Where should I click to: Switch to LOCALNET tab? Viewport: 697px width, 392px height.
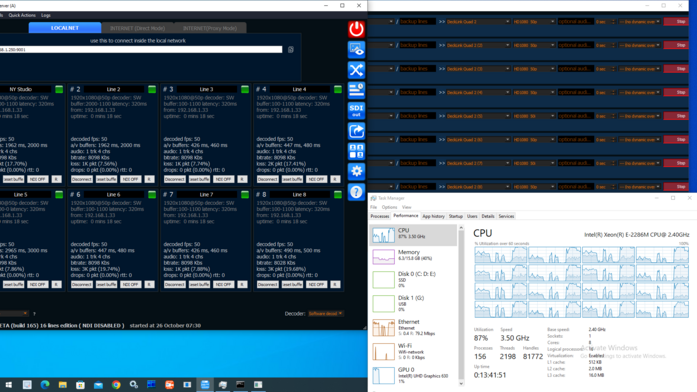point(65,28)
